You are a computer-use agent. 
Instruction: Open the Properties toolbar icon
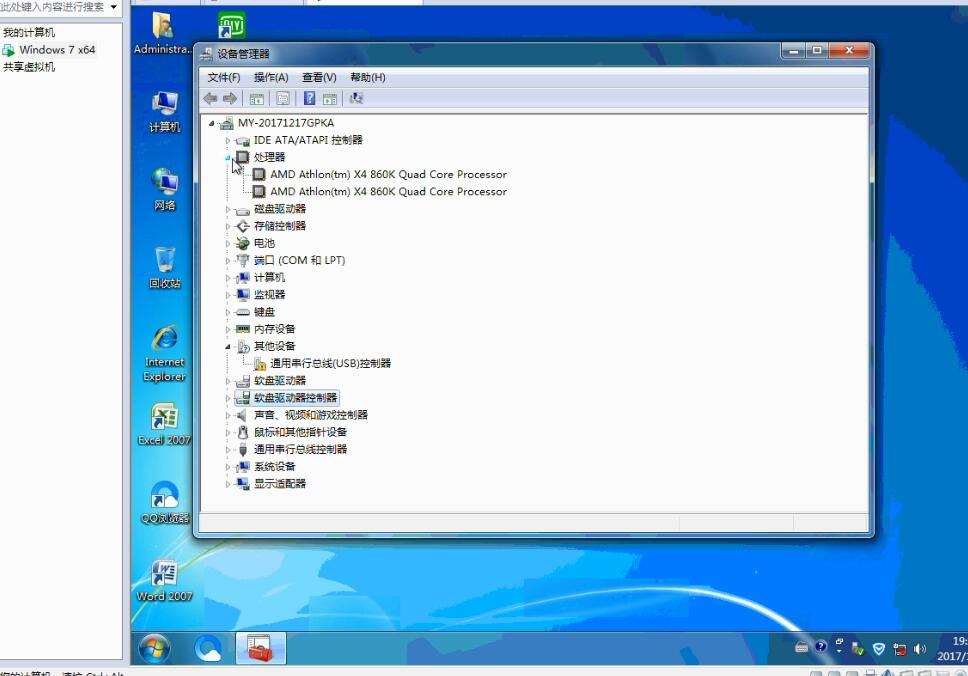point(283,98)
